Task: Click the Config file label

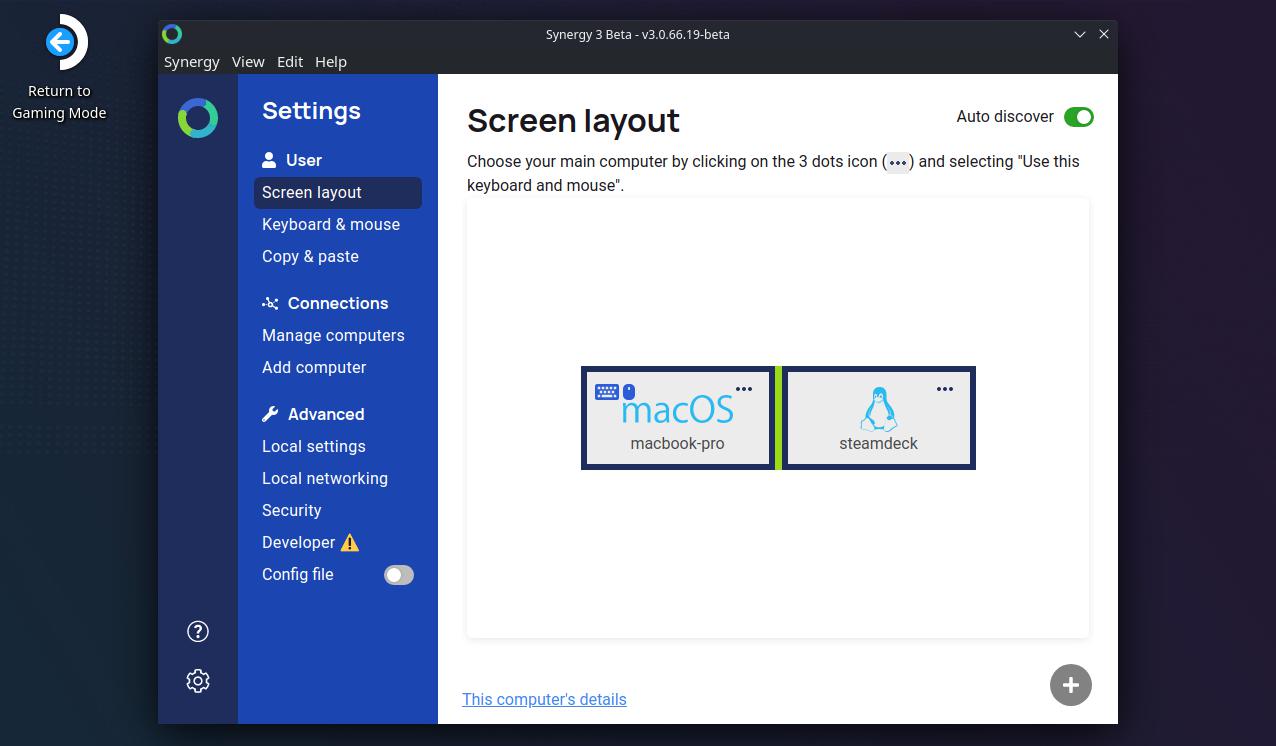Action: pos(298,574)
